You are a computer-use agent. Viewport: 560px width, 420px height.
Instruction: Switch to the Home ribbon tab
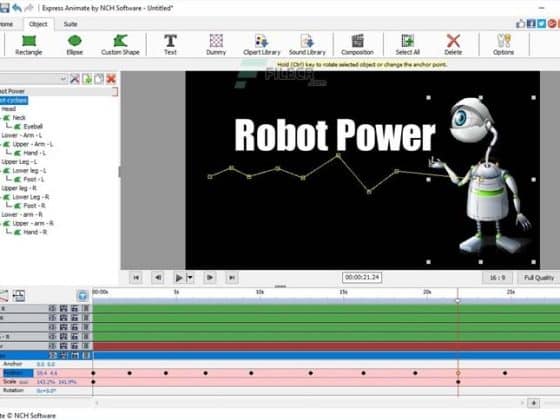6,24
